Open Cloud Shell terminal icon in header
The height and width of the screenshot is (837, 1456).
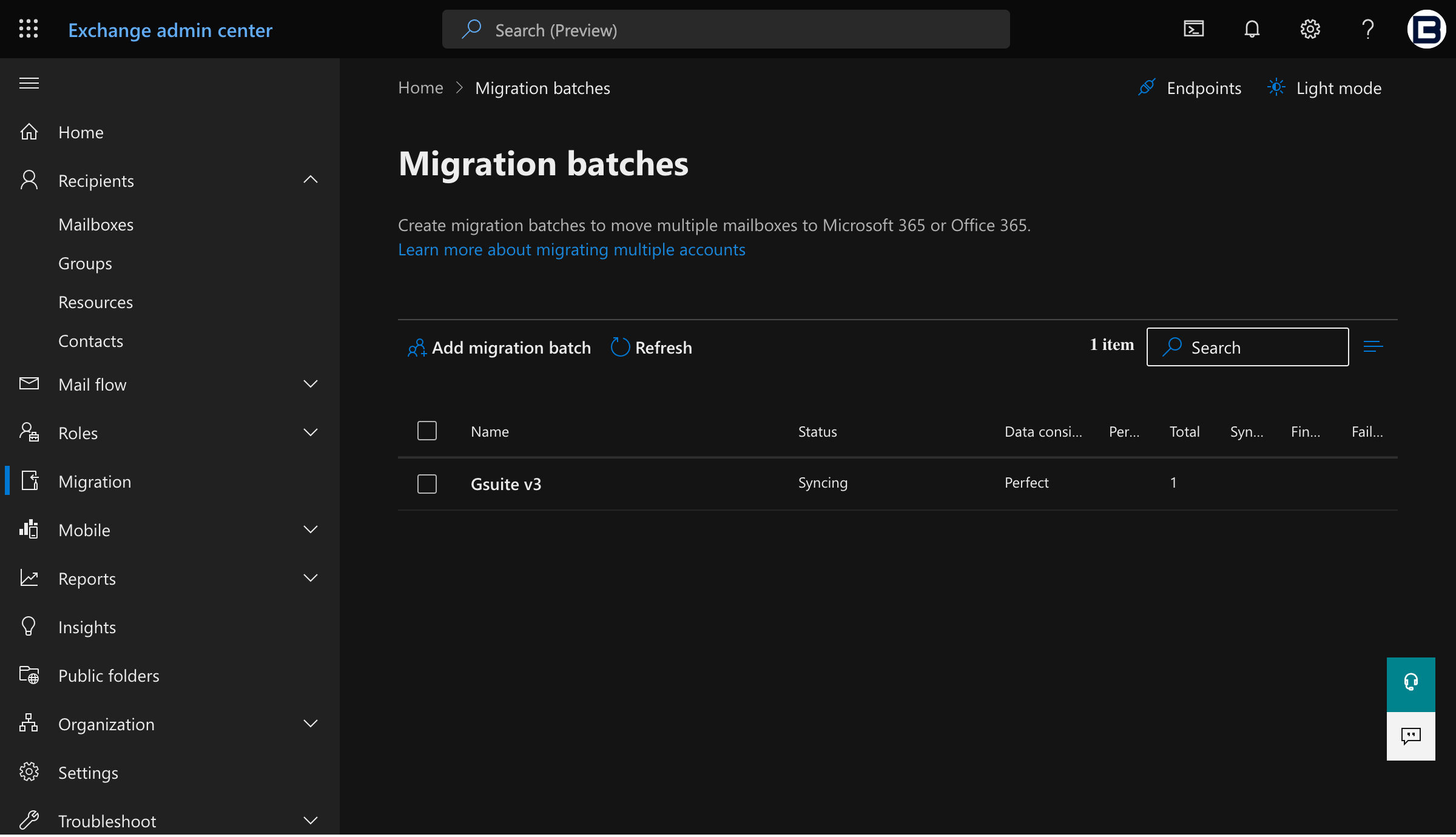tap(1193, 29)
